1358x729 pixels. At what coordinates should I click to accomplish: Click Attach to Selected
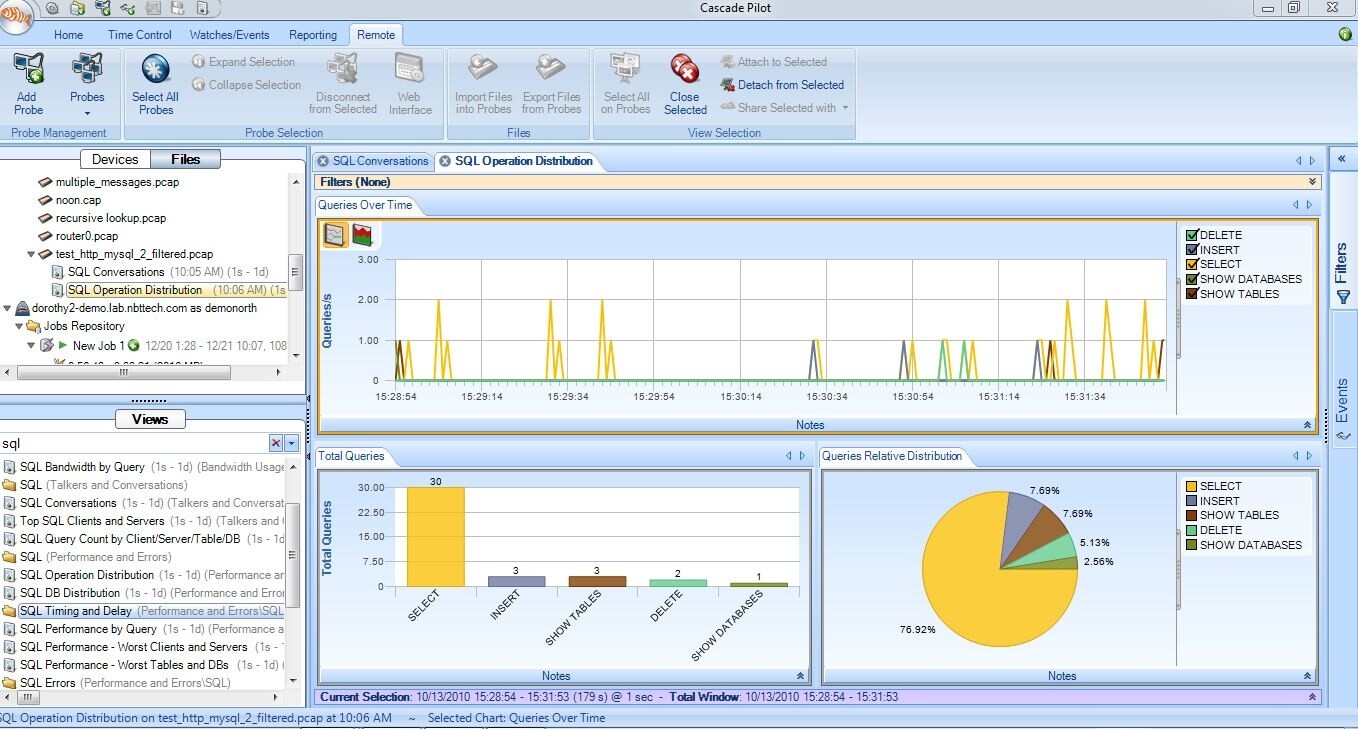773,62
